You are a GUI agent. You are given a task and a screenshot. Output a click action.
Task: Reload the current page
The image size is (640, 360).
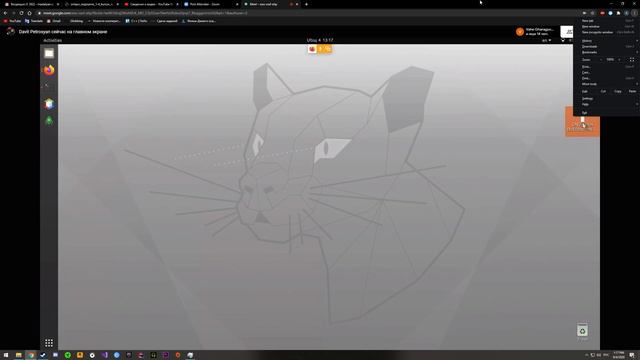21,13
